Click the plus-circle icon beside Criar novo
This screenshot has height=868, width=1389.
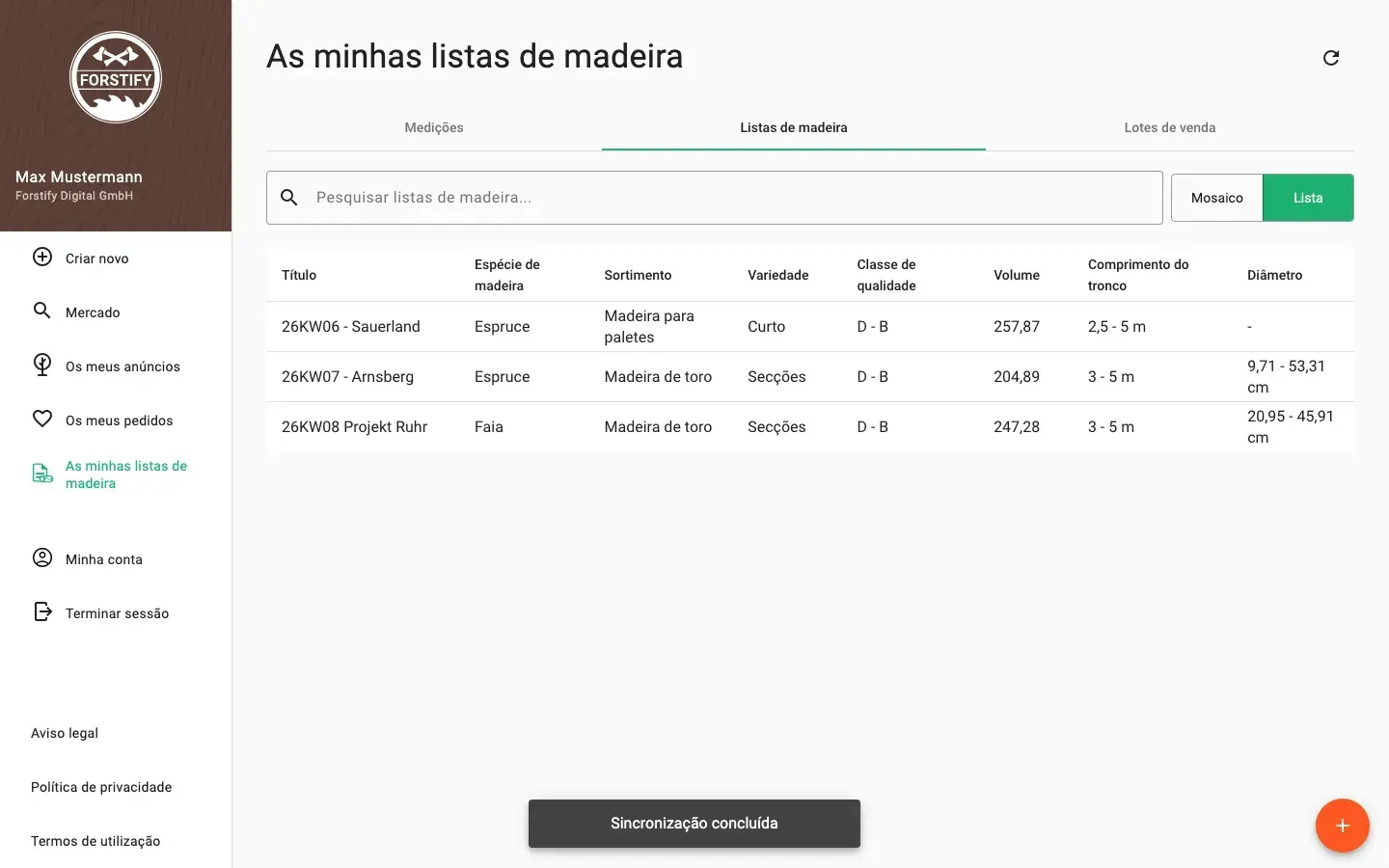tap(42, 257)
